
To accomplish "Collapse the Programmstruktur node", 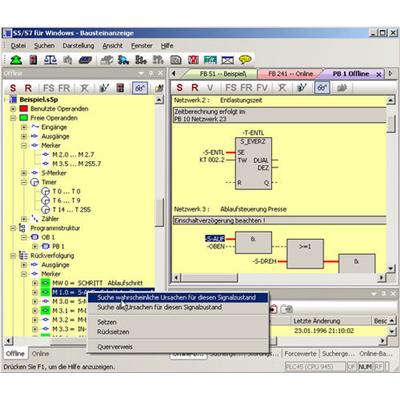I will 13,228.
